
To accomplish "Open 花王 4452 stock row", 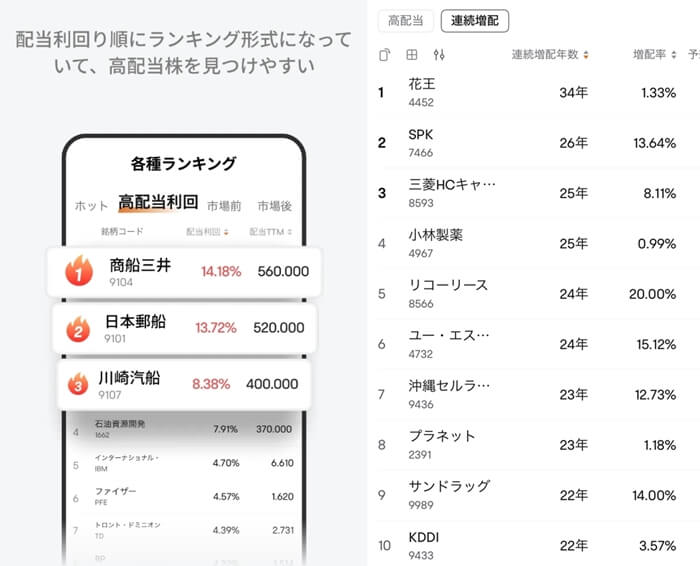I will coord(536,93).
